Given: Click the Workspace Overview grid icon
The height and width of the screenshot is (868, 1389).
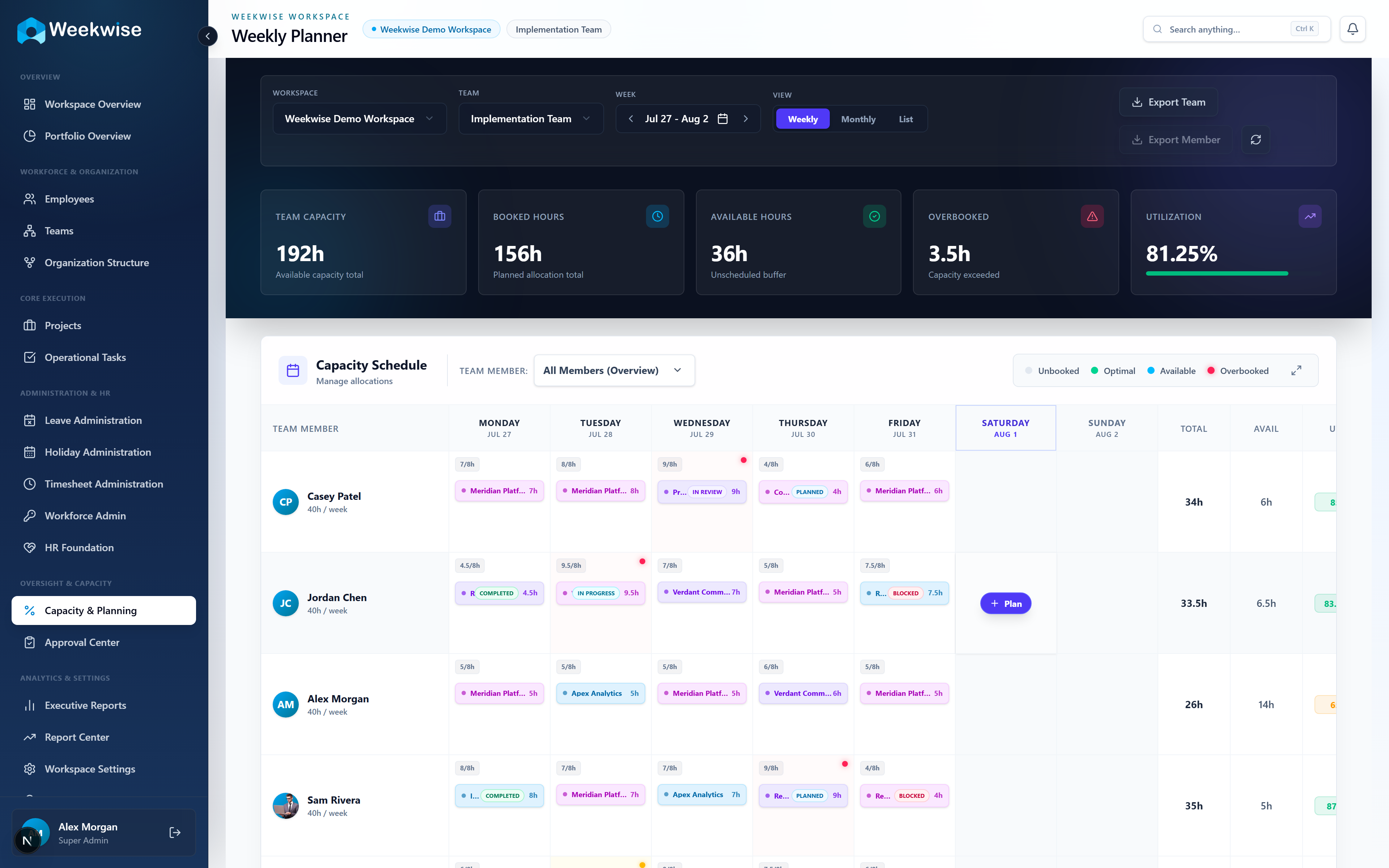Looking at the screenshot, I should pyautogui.click(x=29, y=104).
